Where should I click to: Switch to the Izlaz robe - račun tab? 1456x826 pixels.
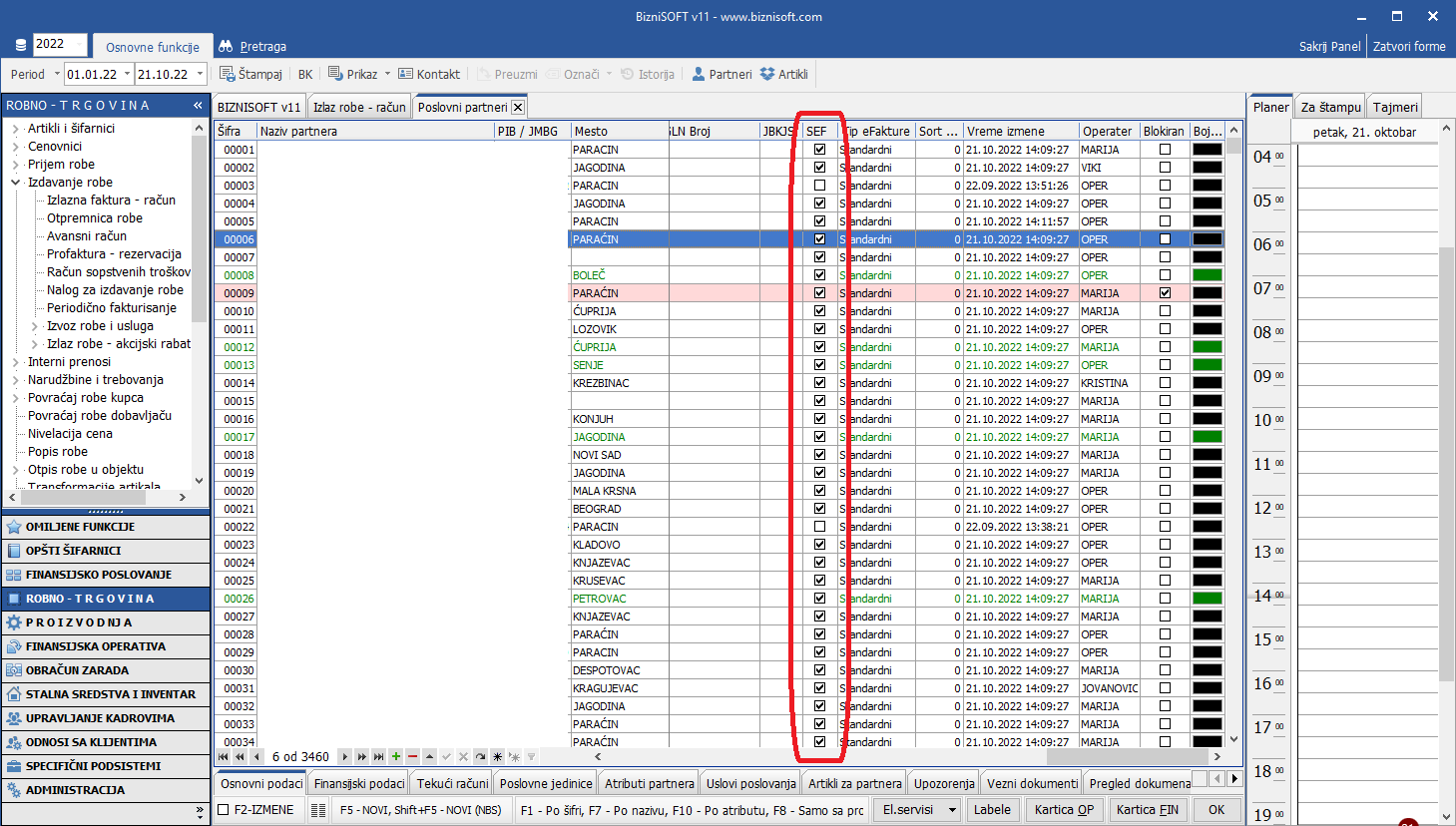359,107
